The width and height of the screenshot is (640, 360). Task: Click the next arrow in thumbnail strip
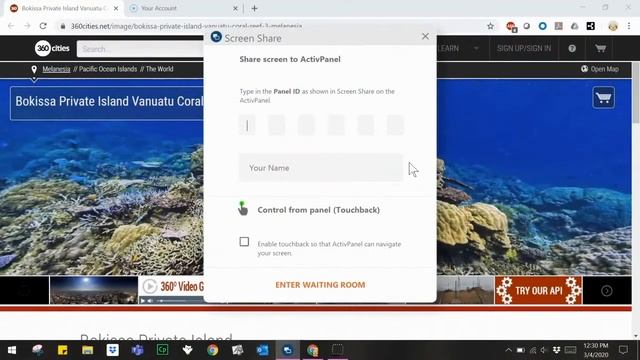(x=607, y=291)
